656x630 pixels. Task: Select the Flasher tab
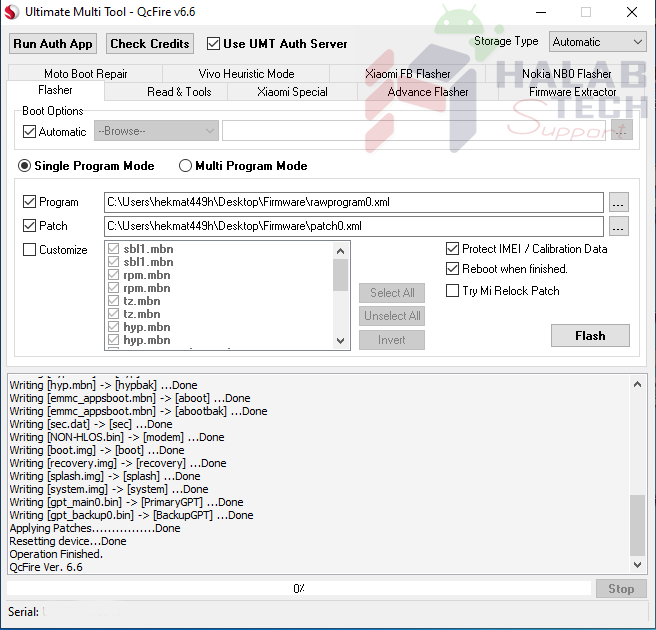point(55,90)
